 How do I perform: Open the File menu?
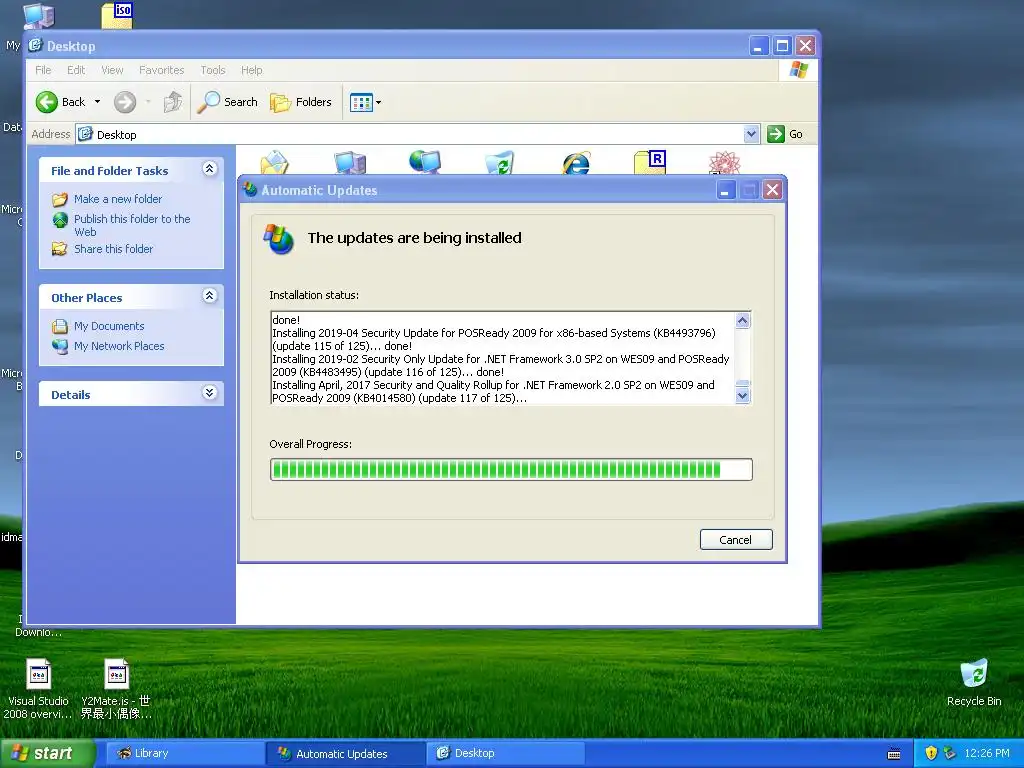tap(43, 70)
